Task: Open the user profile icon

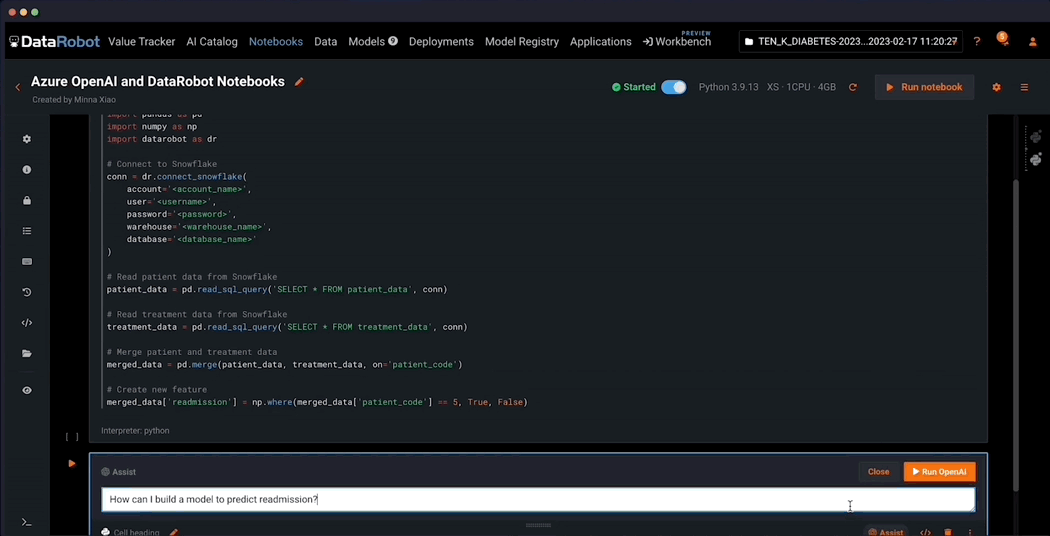Action: pos(1033,42)
